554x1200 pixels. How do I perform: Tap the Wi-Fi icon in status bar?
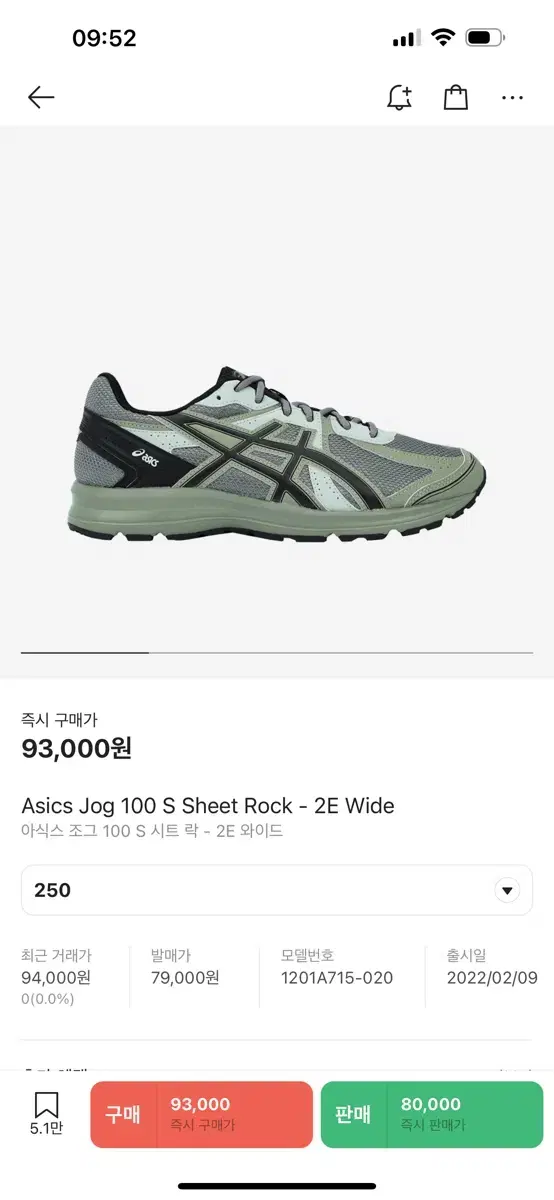(442, 39)
